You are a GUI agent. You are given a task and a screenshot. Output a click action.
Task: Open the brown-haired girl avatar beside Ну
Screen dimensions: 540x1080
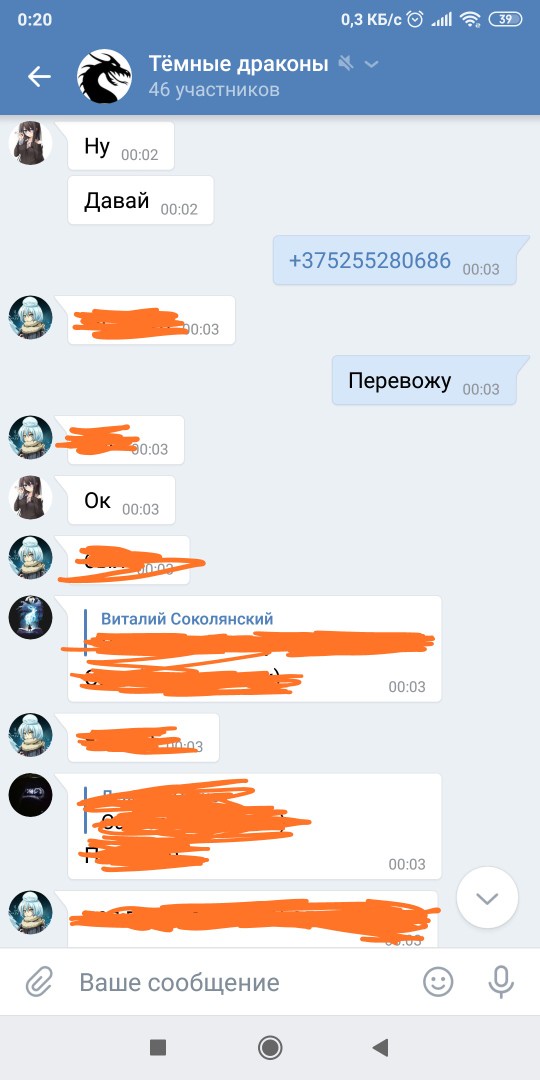pyautogui.click(x=30, y=143)
